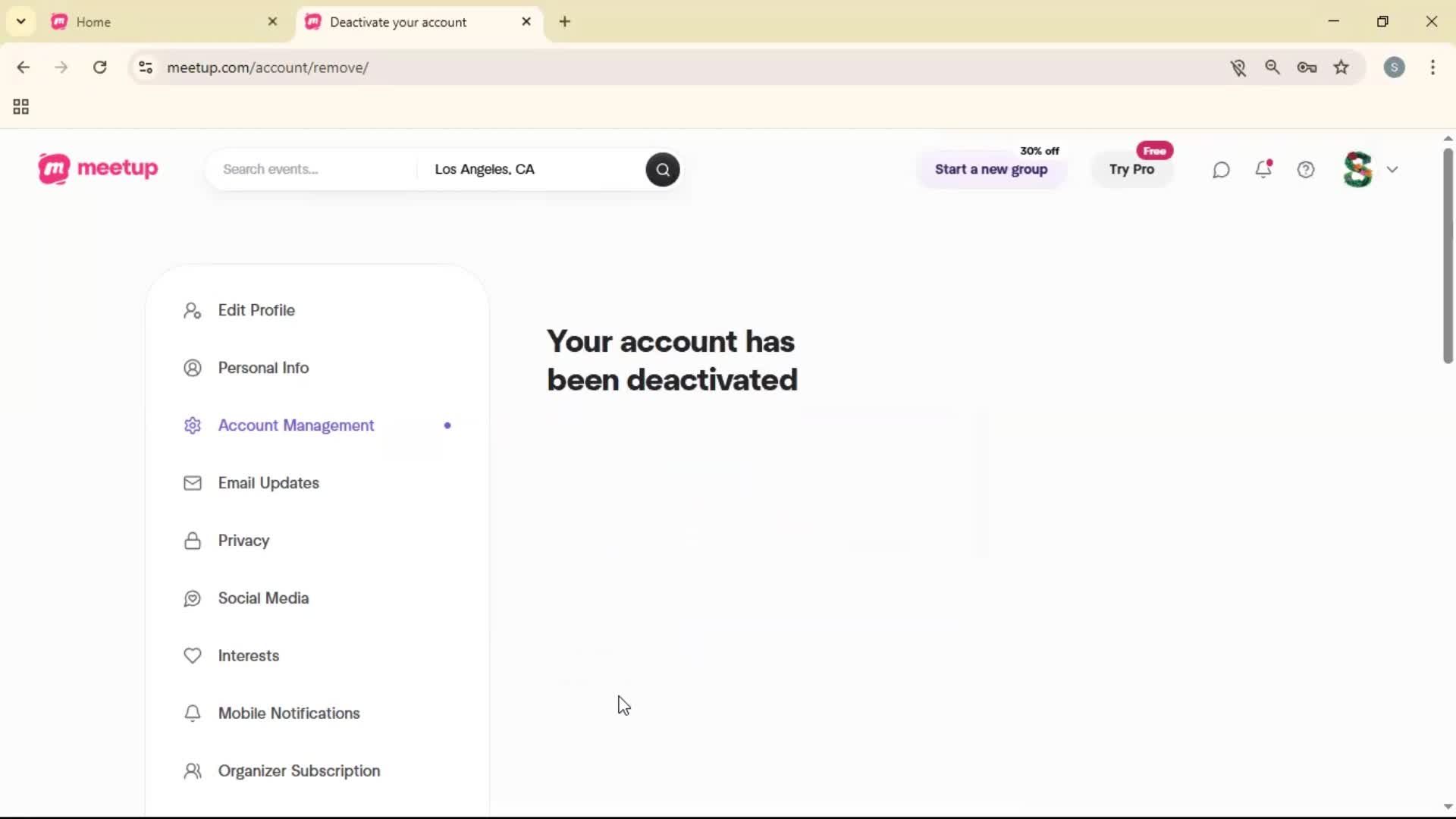Image resolution: width=1456 pixels, height=819 pixels.
Task: Open the Meetup messages chat icon
Action: pyautogui.click(x=1221, y=169)
